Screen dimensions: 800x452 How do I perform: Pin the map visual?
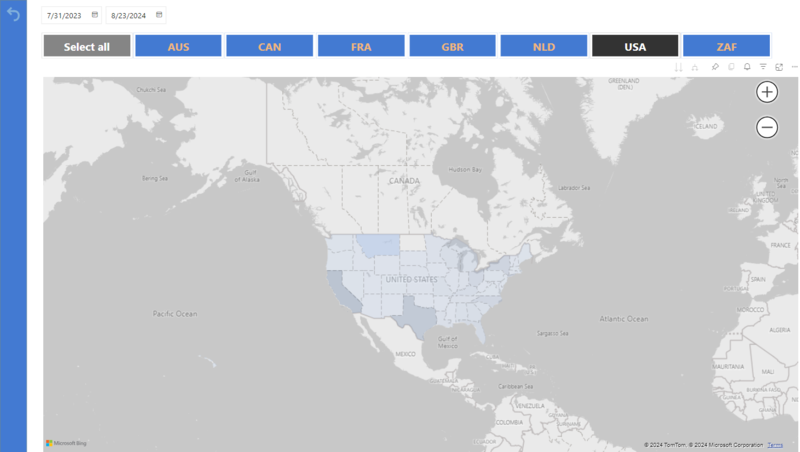[715, 67]
